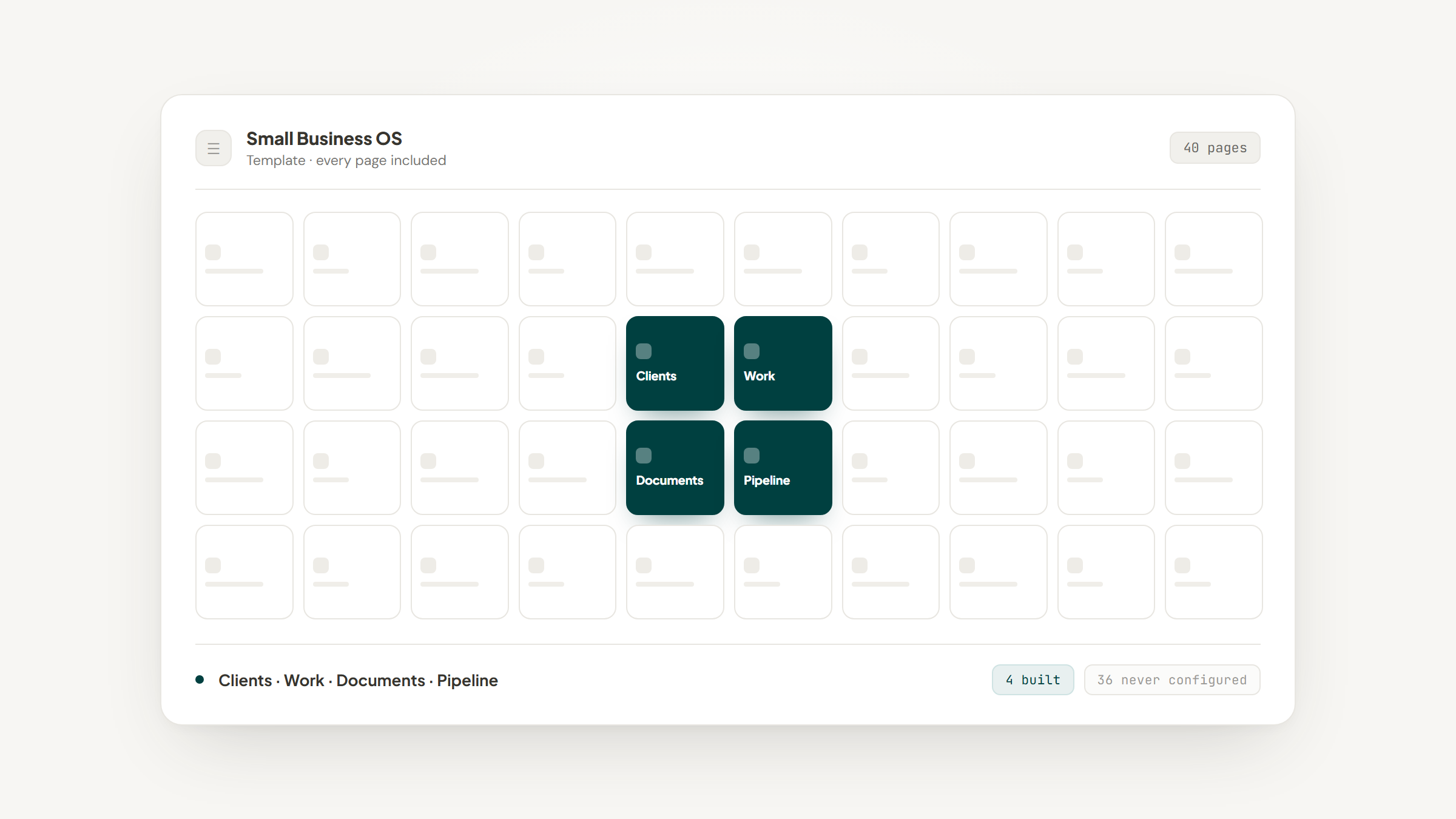Open the Work page card
The image size is (1456, 819).
[x=783, y=363]
